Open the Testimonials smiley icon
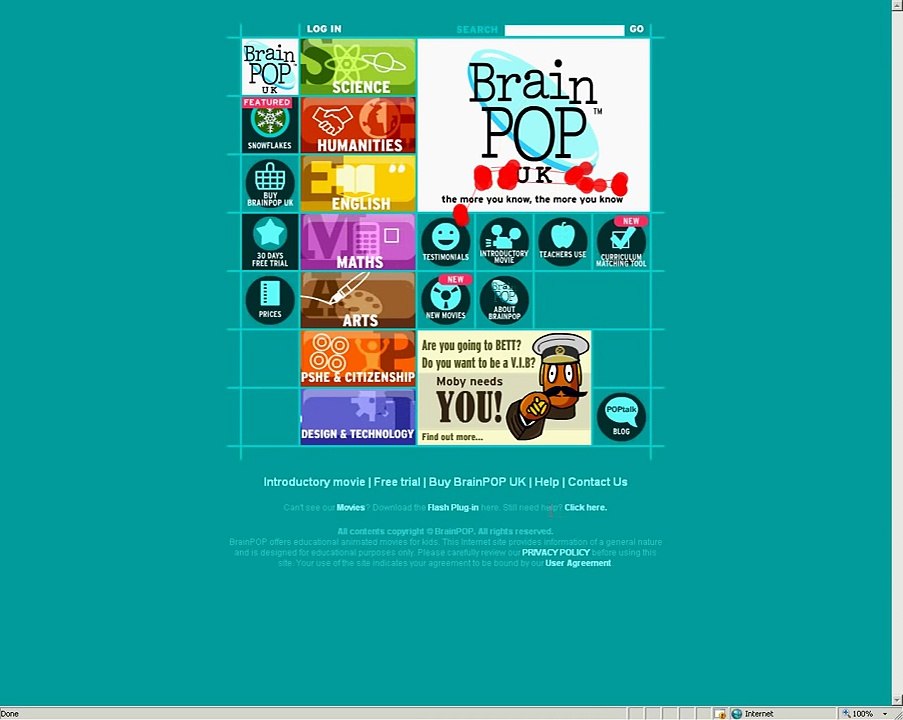 [x=446, y=242]
